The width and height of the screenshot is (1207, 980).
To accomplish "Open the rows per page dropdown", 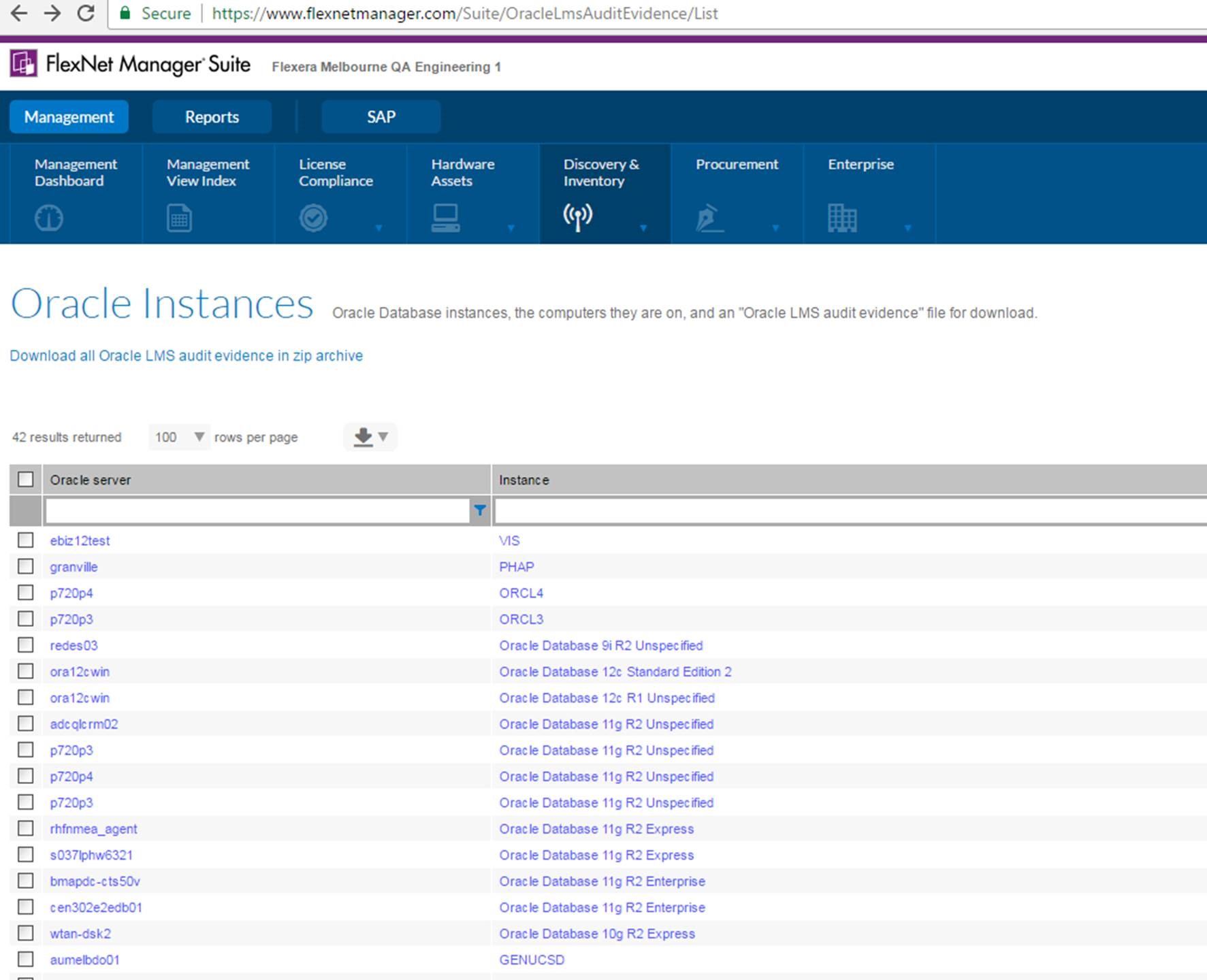I will 178,437.
